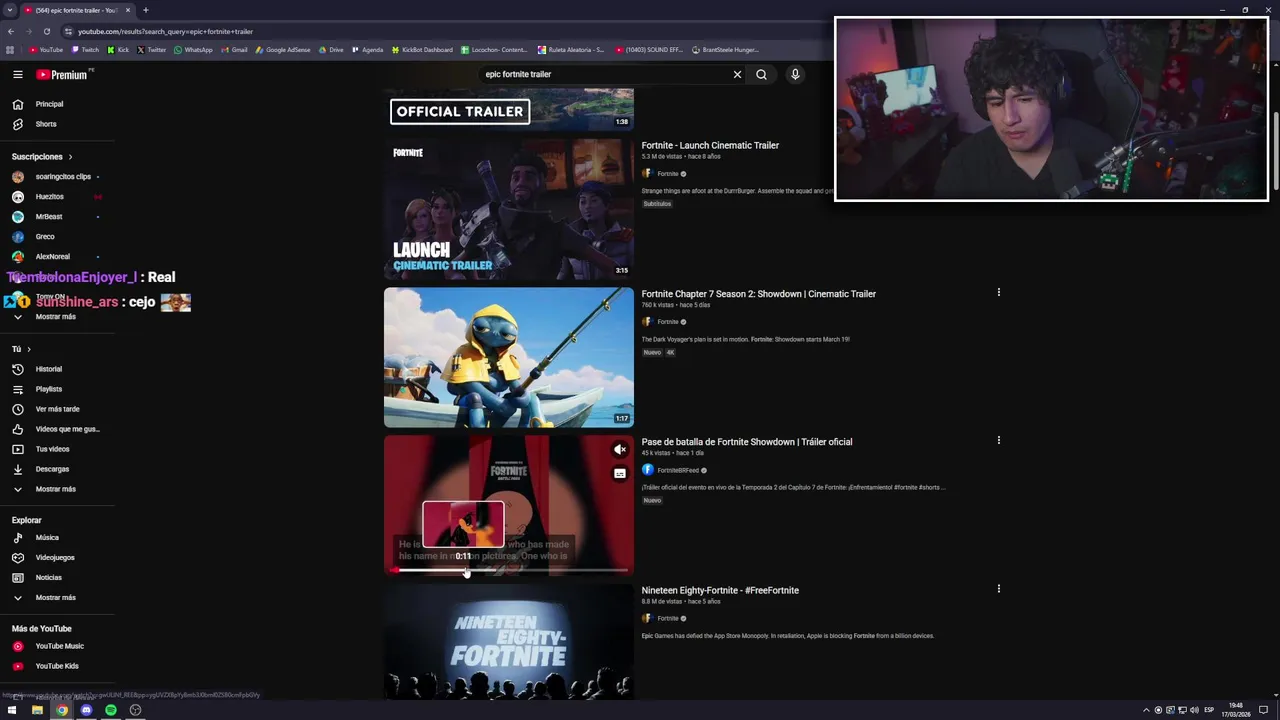Expand the 'Tú' section arrow

click(29, 349)
